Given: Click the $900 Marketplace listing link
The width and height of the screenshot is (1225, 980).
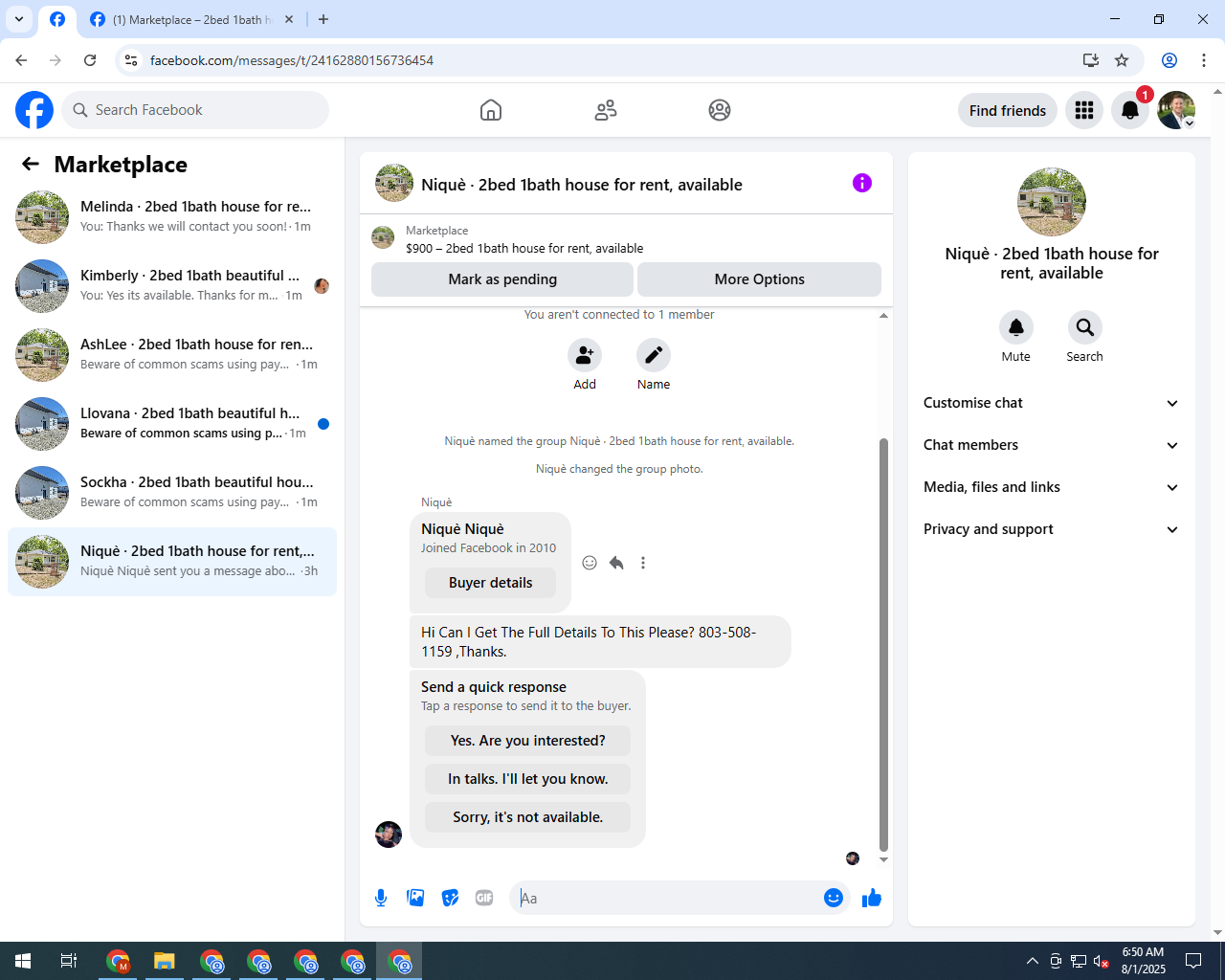Looking at the screenshot, I should (524, 248).
